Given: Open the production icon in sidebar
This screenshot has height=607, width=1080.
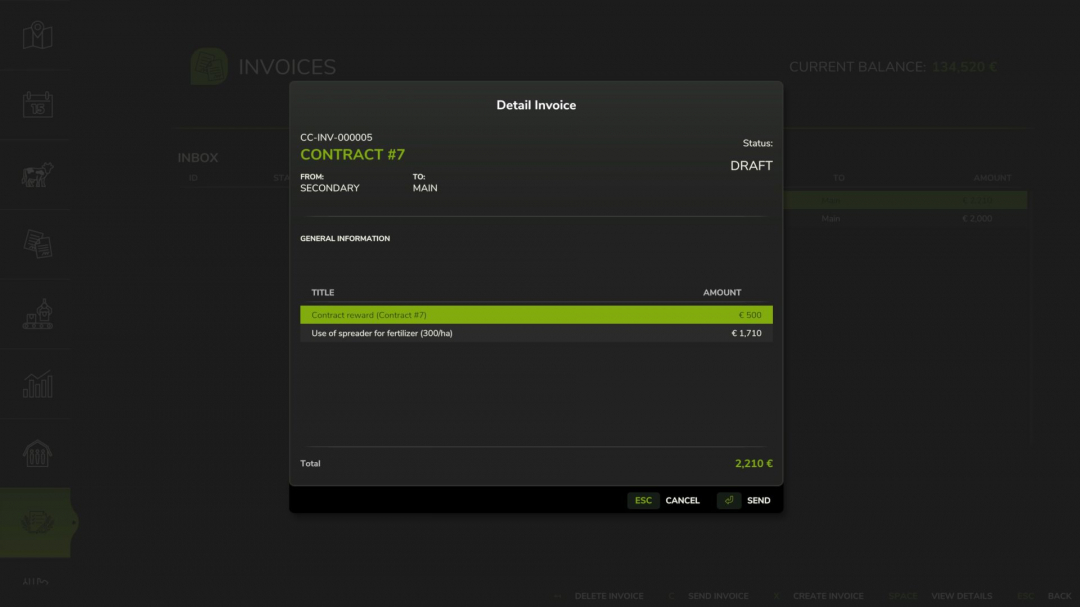Looking at the screenshot, I should coord(36,313).
